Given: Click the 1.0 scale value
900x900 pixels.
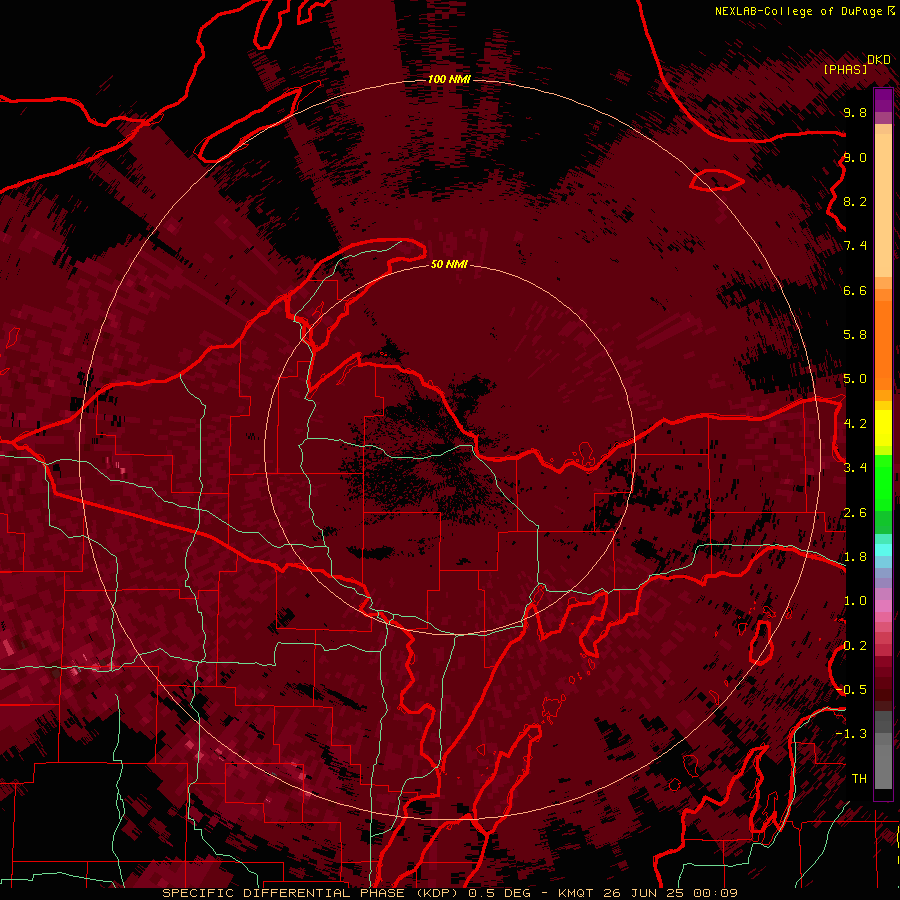Looking at the screenshot, I should (855, 601).
